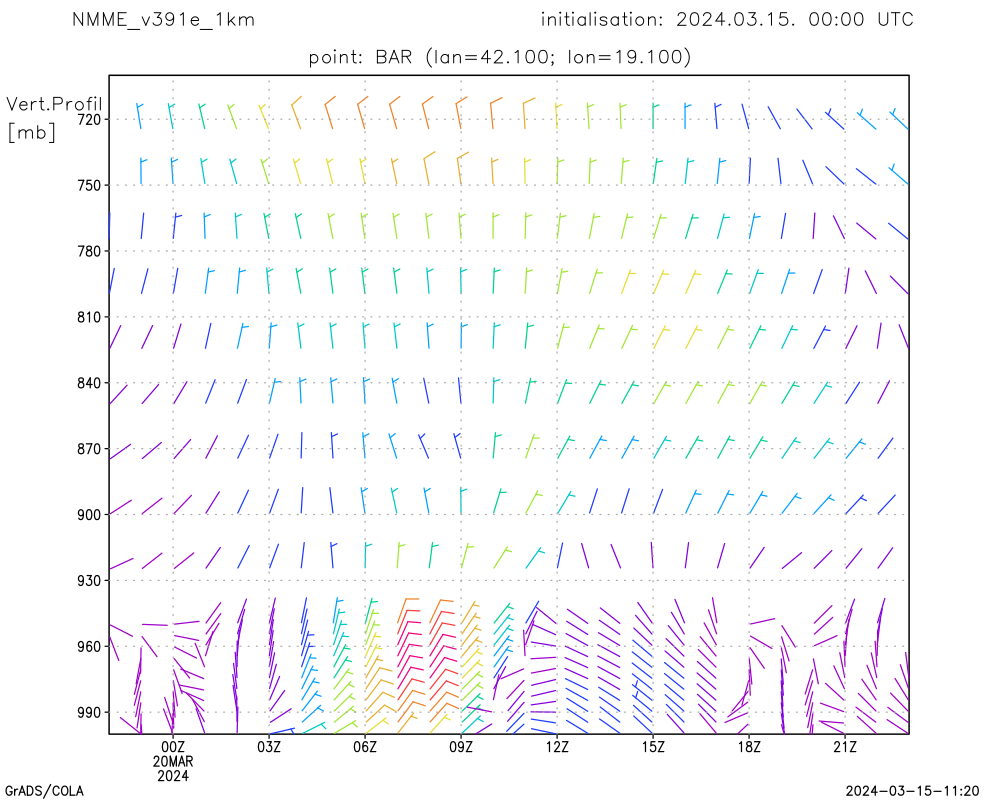
Task: Click the 870 pressure axis label
Action: click(x=89, y=449)
